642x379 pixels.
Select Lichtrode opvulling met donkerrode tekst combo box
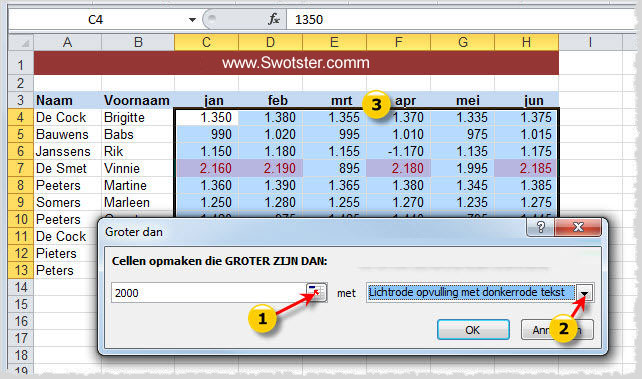[480, 293]
